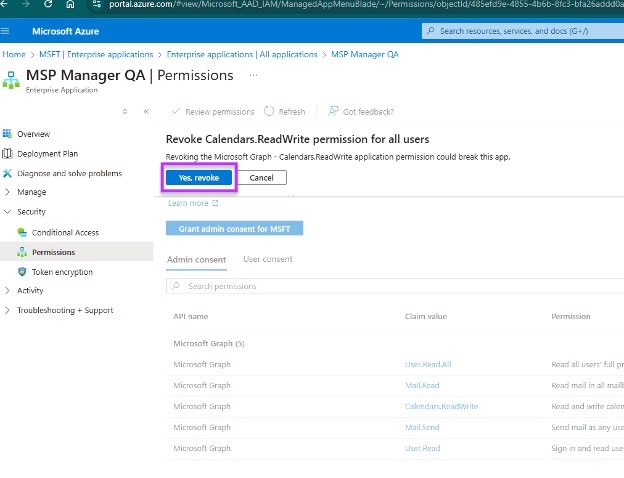The width and height of the screenshot is (624, 478).
Task: Open the Got feedback? option
Action: click(361, 112)
